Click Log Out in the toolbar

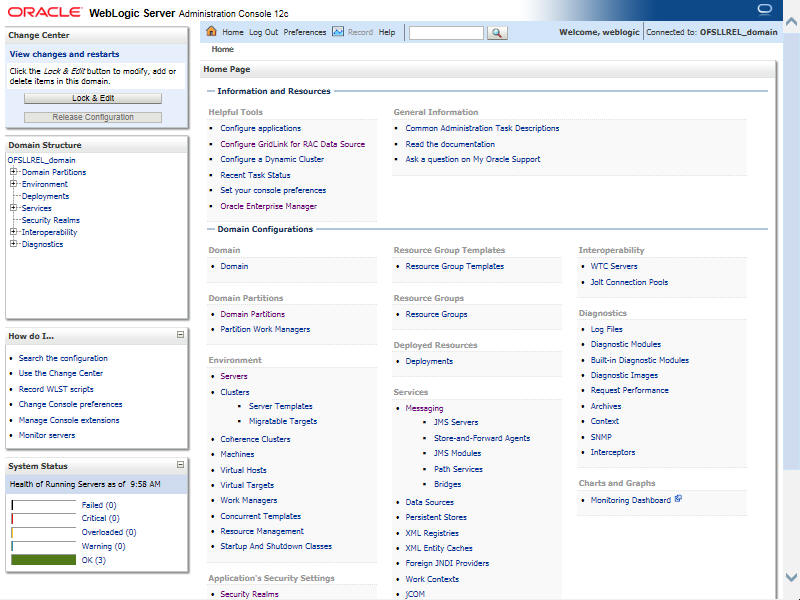[264, 32]
